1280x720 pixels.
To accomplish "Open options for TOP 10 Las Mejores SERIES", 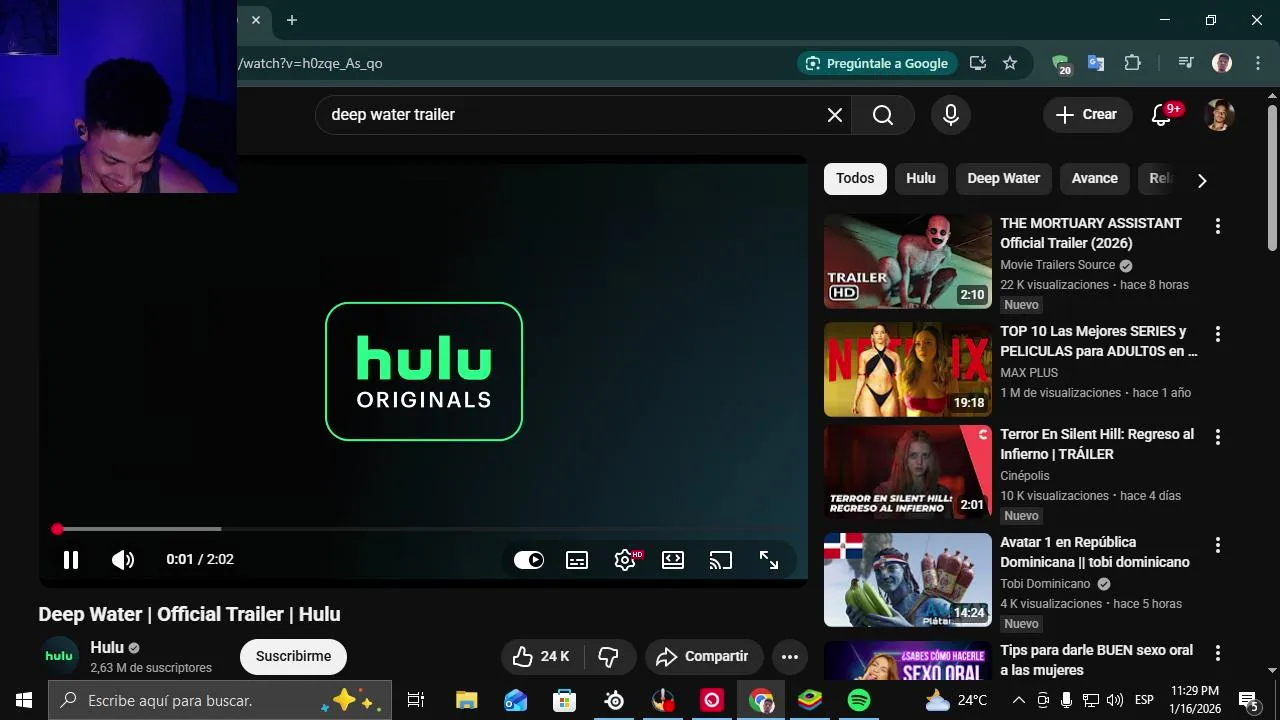I will (1217, 334).
